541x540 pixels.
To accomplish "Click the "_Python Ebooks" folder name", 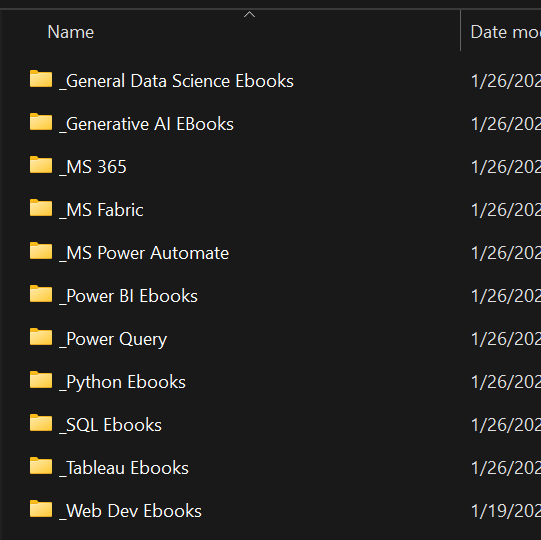I will (x=122, y=383).
